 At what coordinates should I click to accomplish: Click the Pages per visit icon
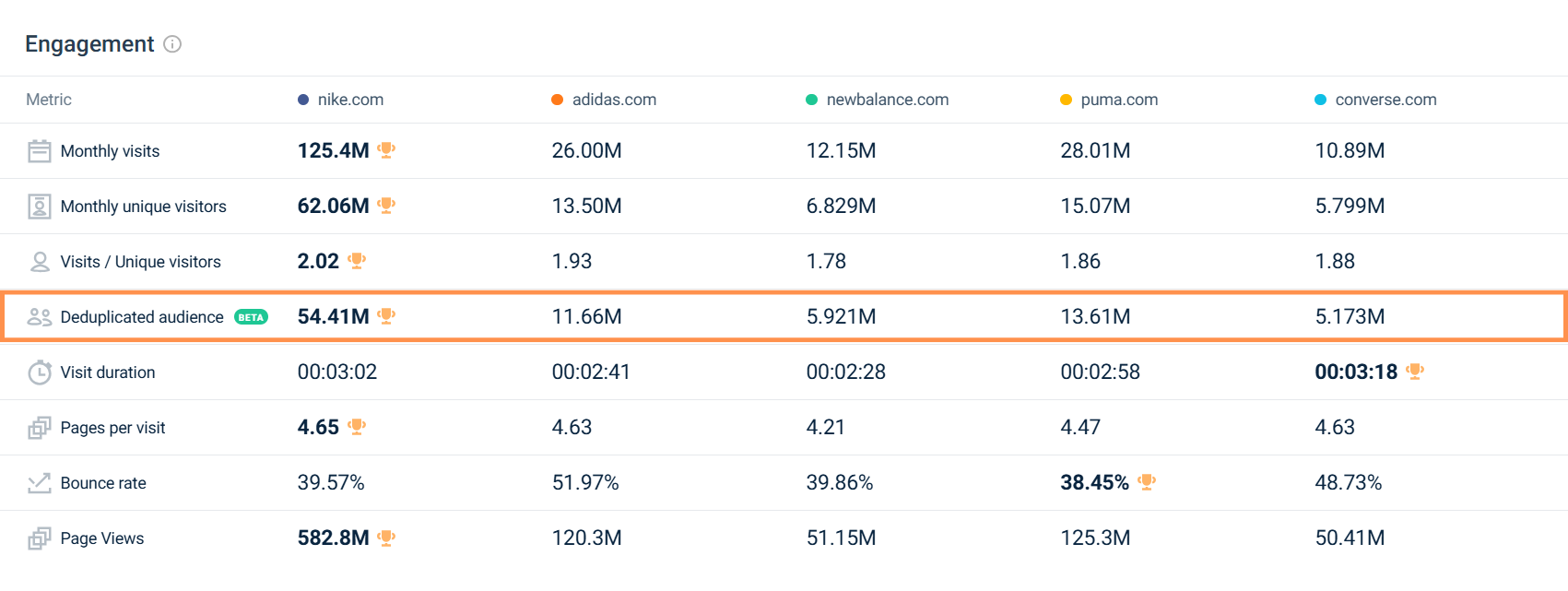[40, 428]
